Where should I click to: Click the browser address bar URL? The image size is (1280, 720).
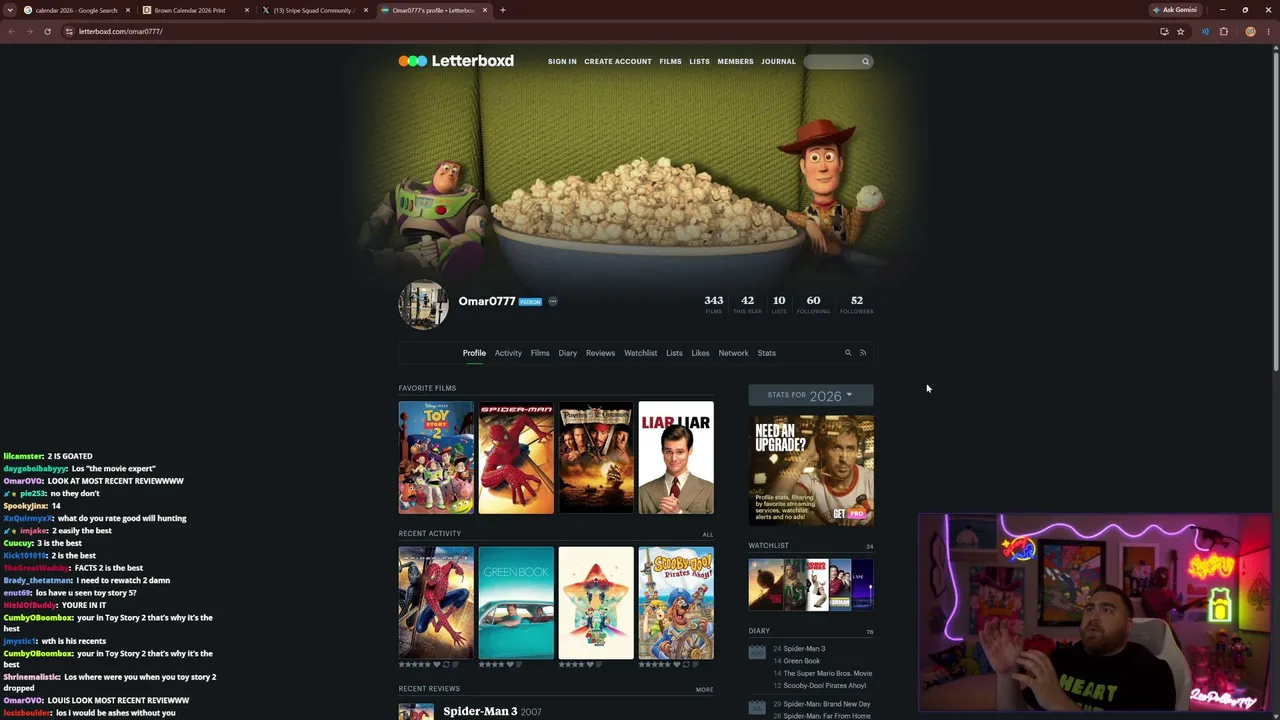(121, 31)
